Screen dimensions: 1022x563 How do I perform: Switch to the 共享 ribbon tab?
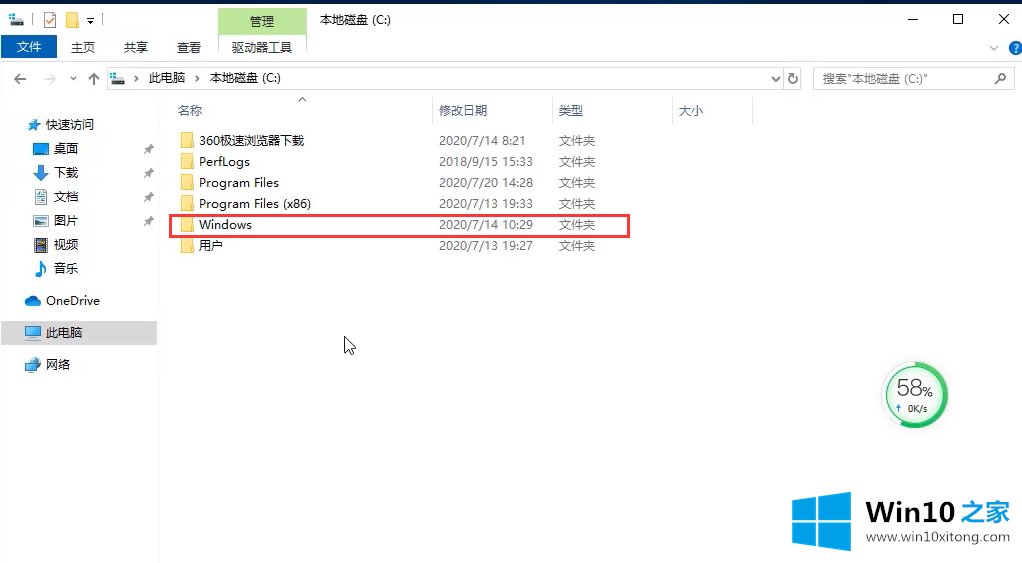[x=136, y=48]
